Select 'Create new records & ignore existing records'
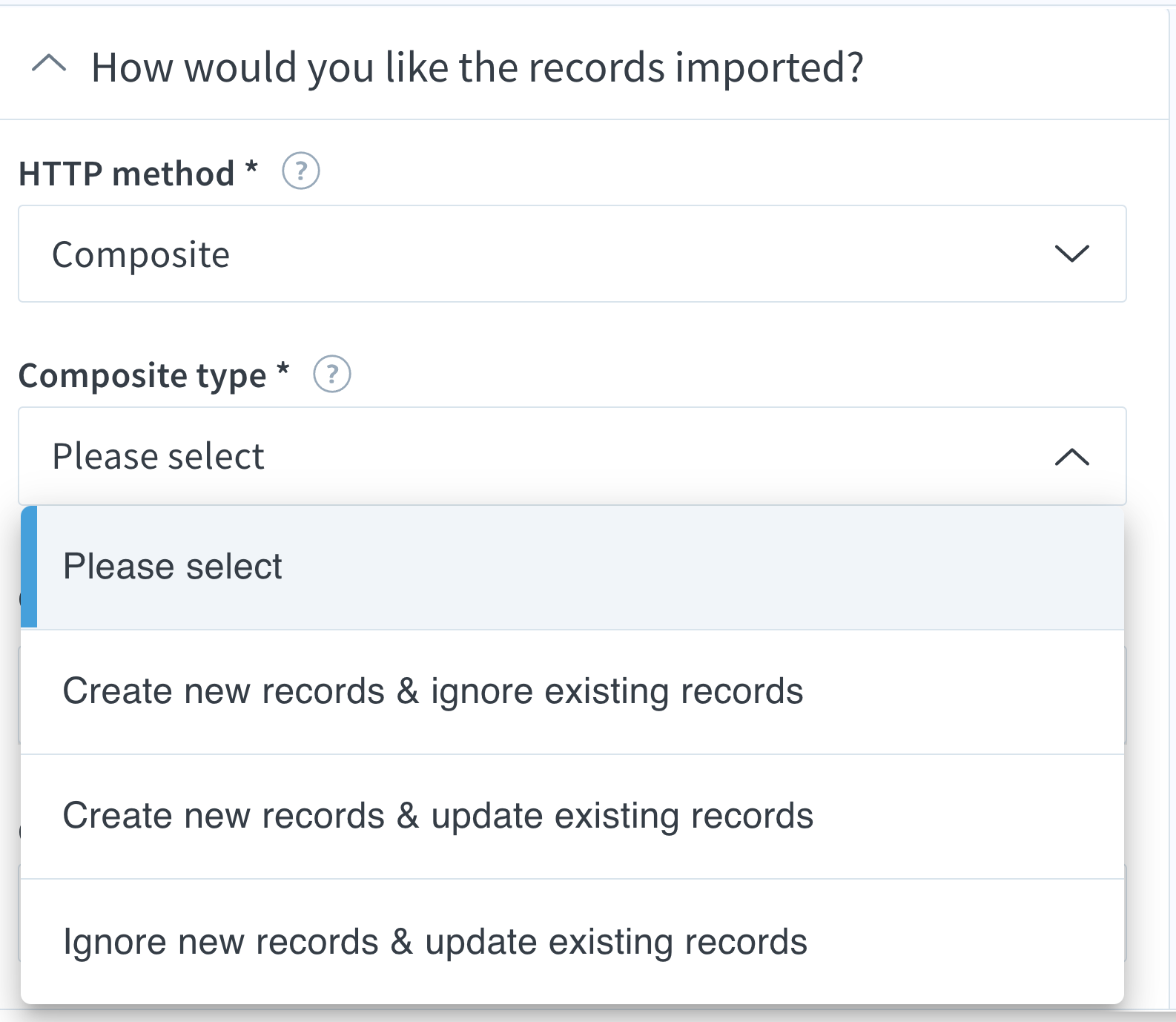 (x=572, y=692)
